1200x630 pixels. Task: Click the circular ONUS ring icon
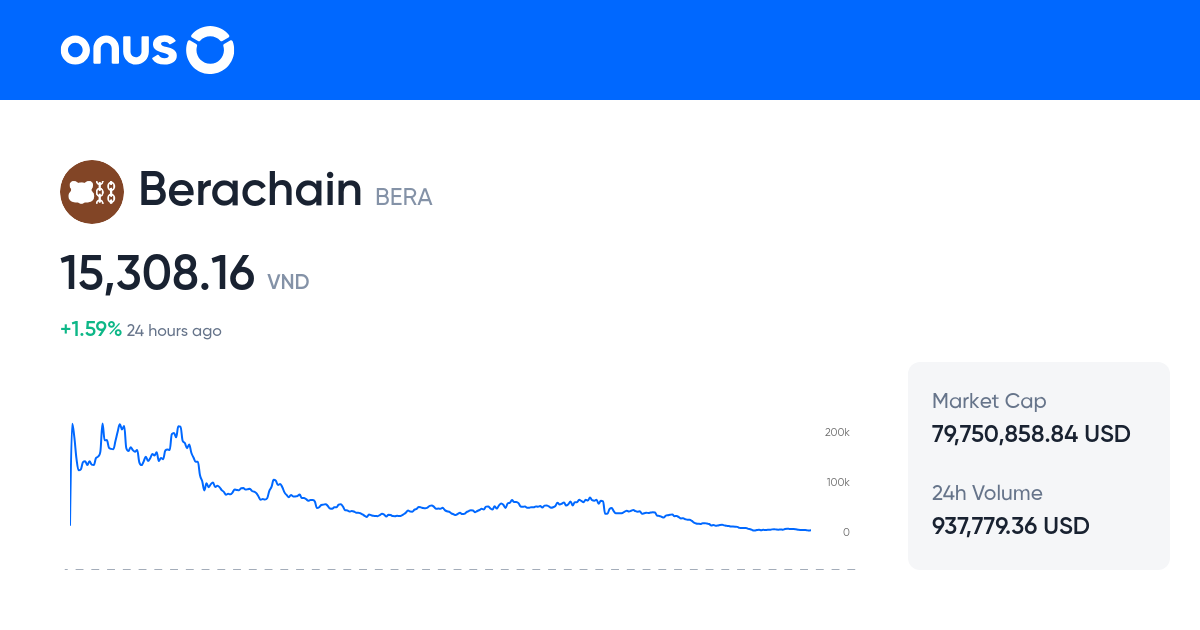[x=209, y=49]
